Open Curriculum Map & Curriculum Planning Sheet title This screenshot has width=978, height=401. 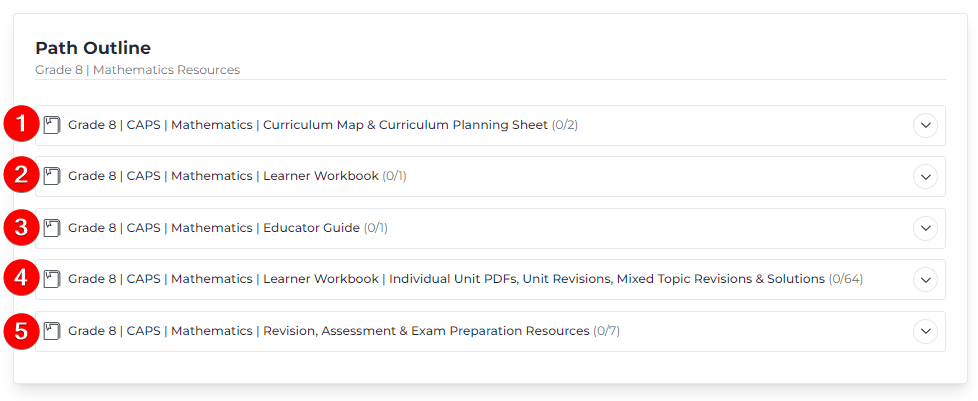point(308,125)
